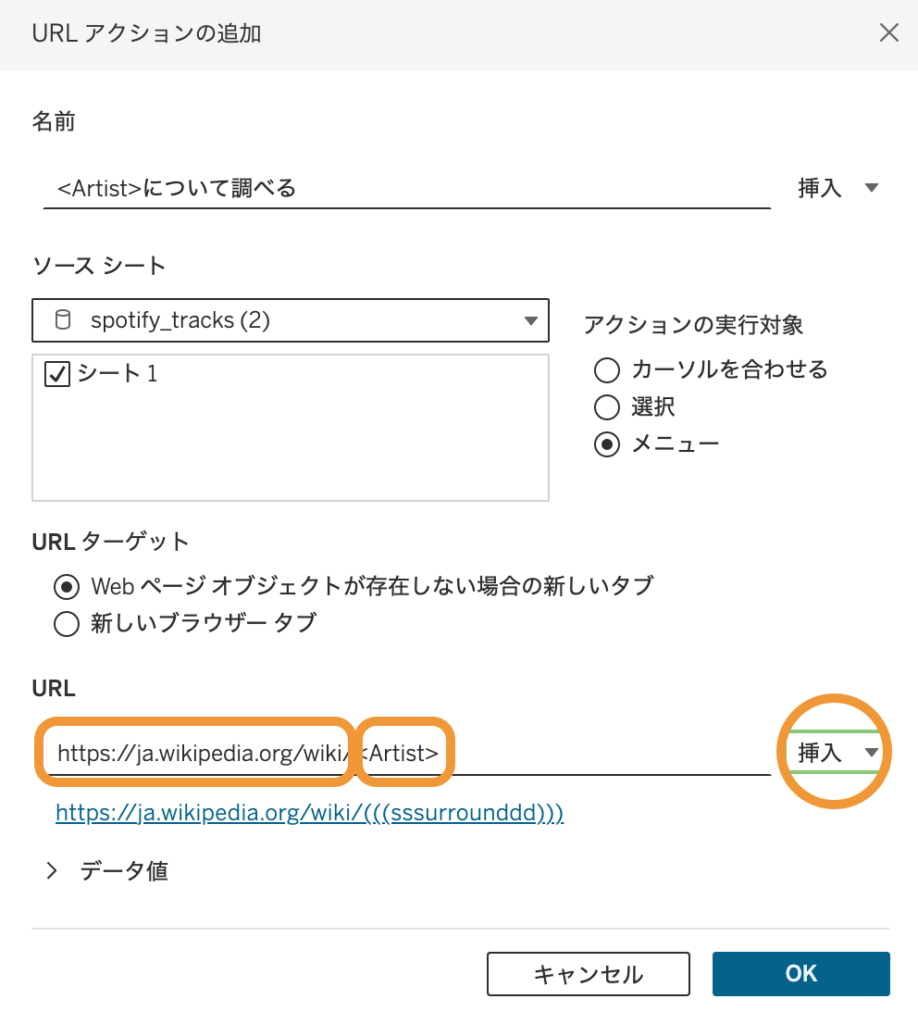Click the worksheet icon beside spotify_tracks (2)
918x1024 pixels.
coord(65,320)
